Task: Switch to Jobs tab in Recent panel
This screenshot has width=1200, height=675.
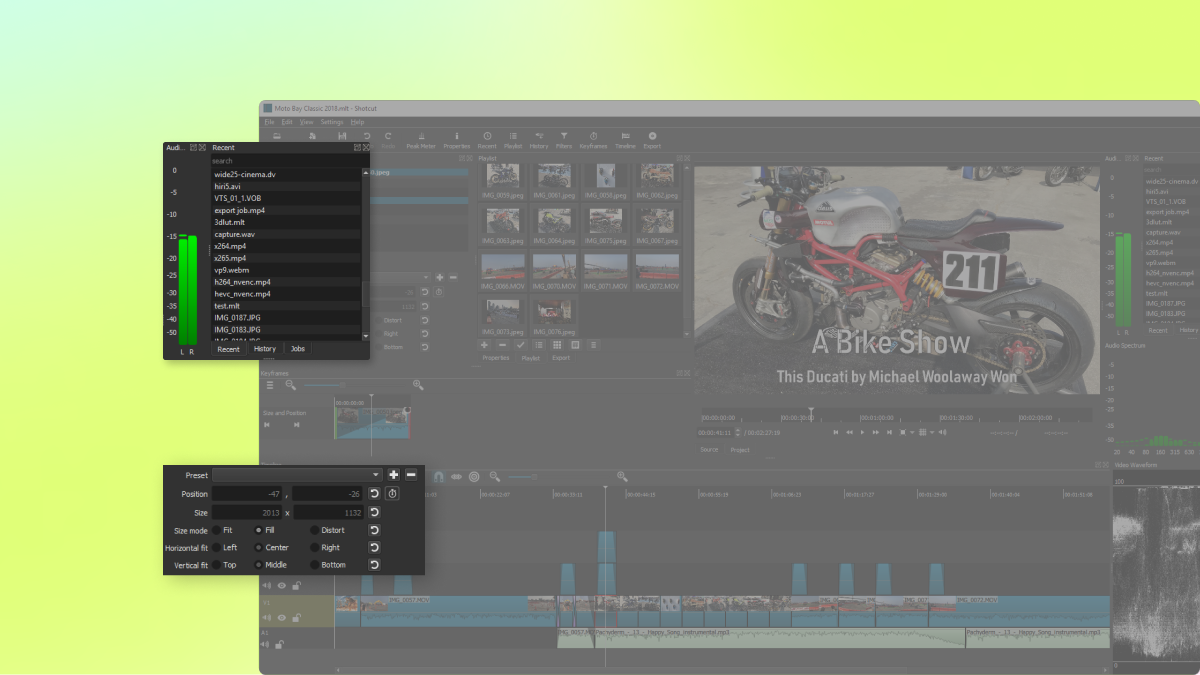Action: pos(298,349)
